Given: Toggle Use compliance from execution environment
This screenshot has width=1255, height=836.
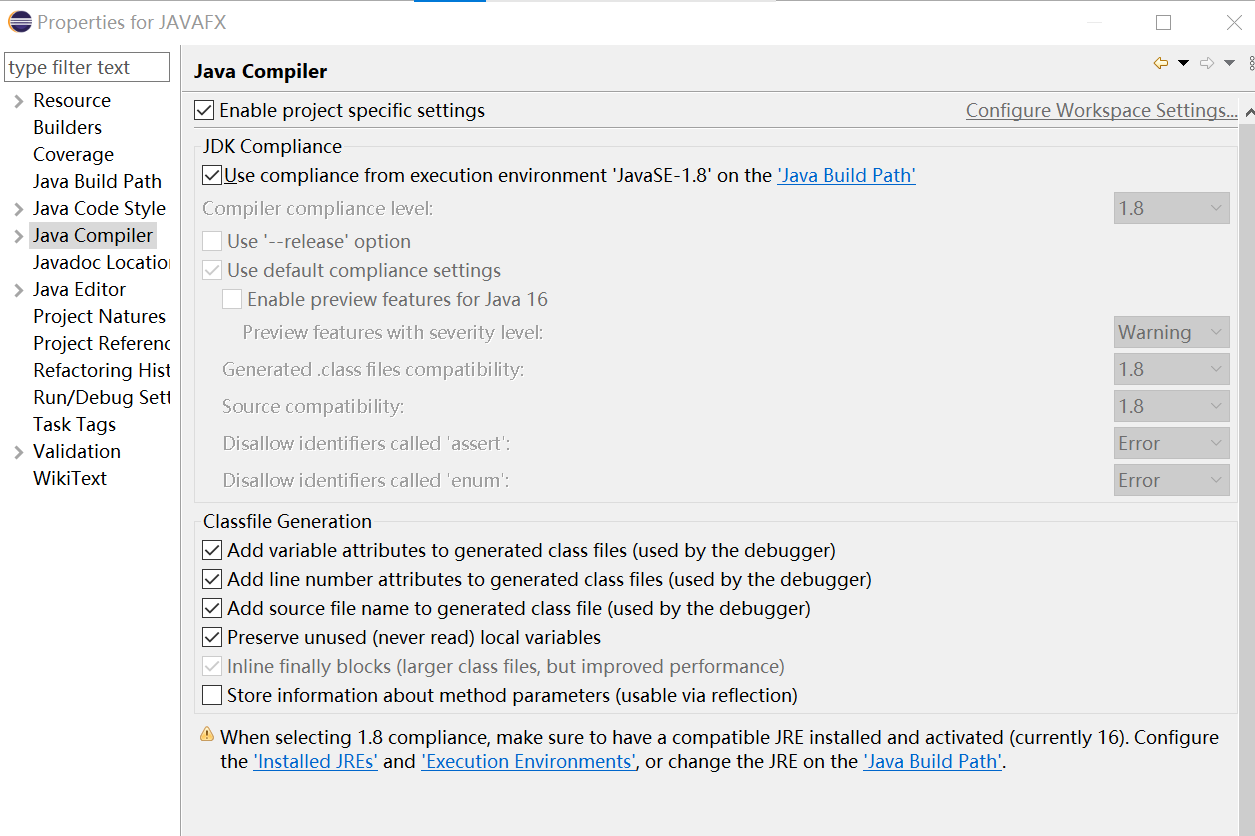Looking at the screenshot, I should [212, 175].
